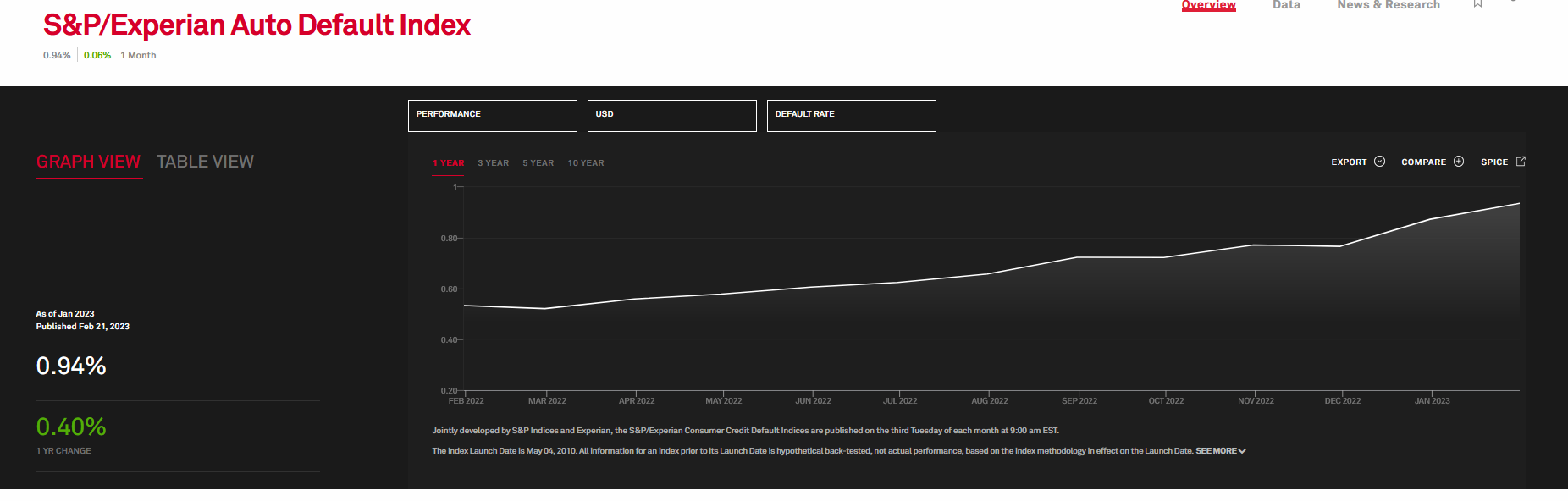This screenshot has width=1568, height=501.
Task: Click the JAN 2023 axis label
Action: tap(1433, 401)
